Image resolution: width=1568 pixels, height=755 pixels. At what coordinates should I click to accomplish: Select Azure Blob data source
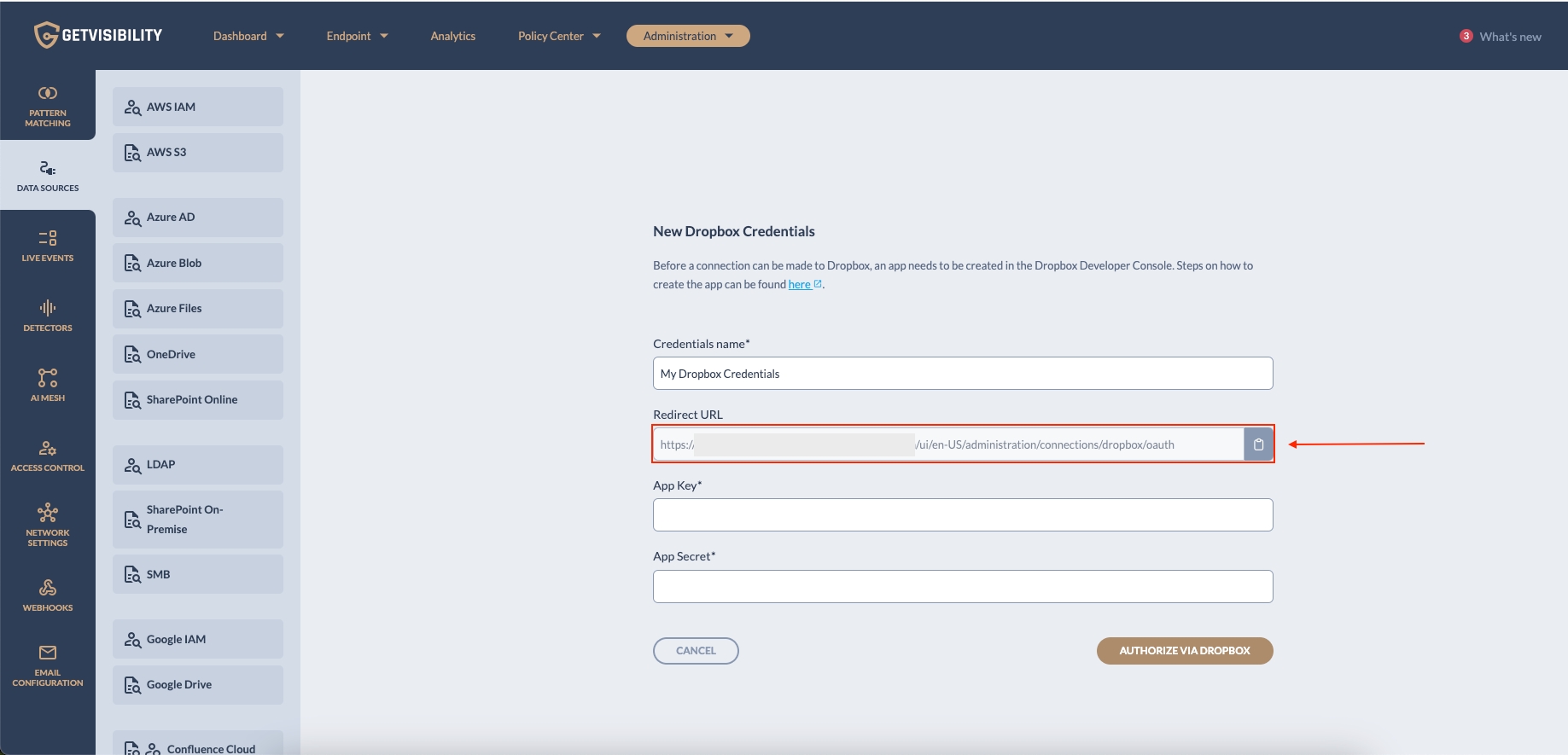198,263
